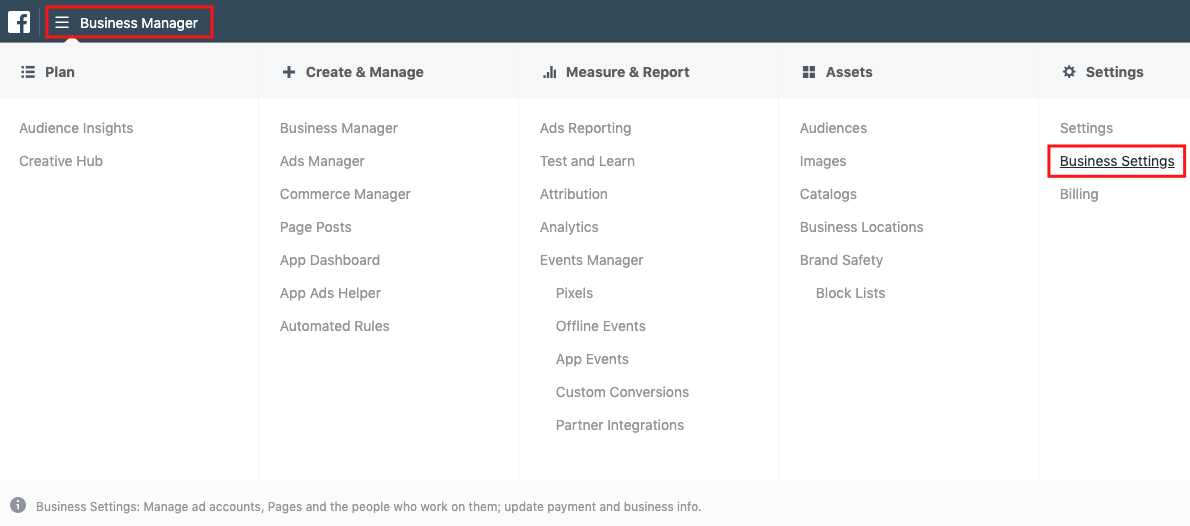Click the info icon in footer
The image size is (1190, 526).
[18, 505]
